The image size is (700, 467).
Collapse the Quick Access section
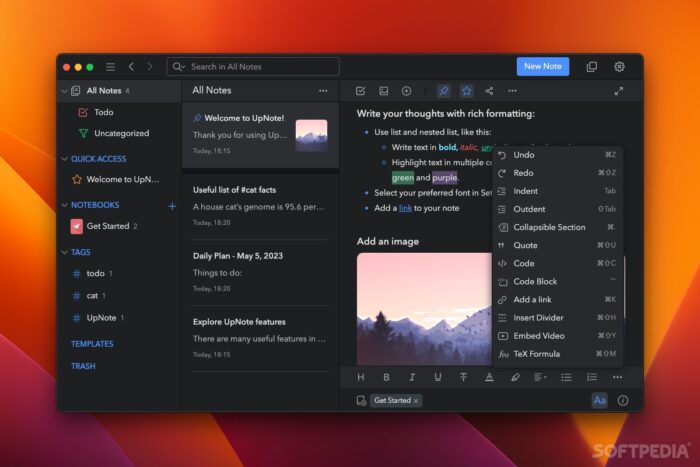[x=64, y=158]
